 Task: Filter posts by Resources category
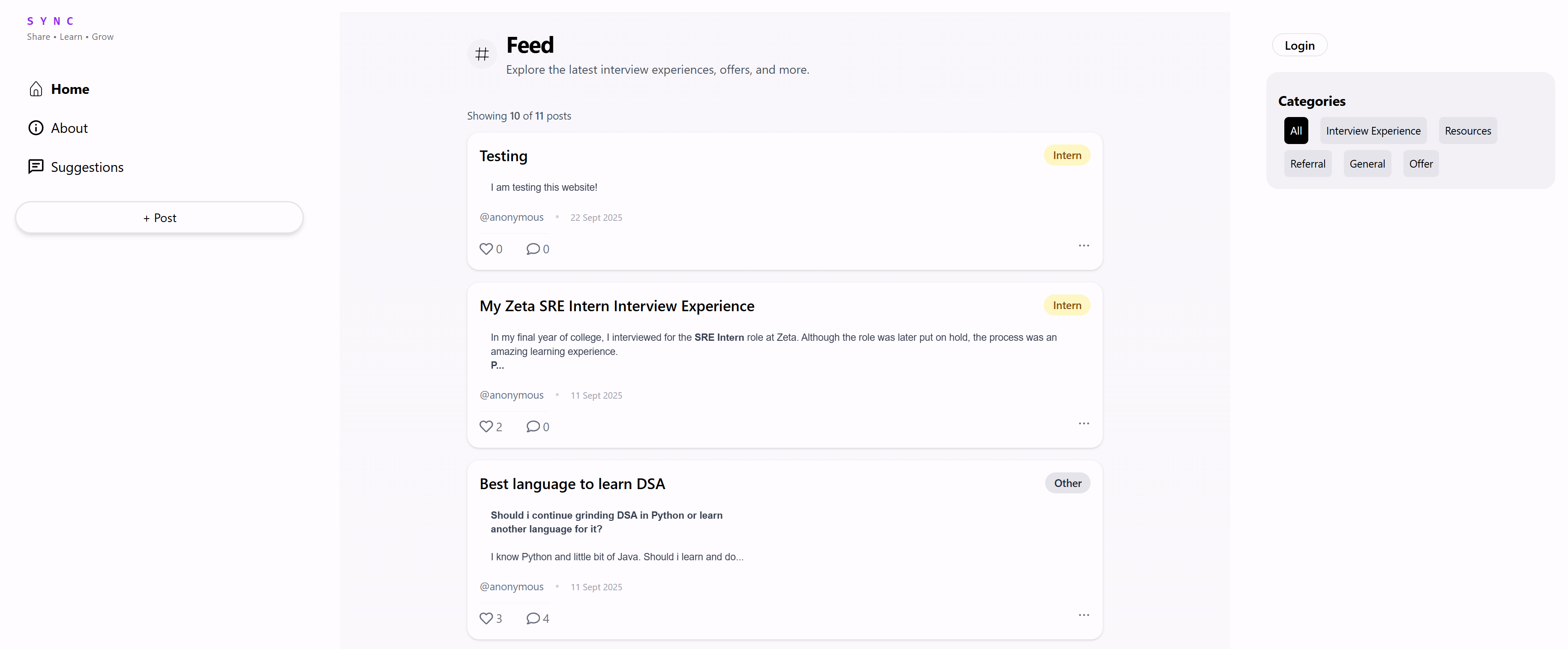click(1467, 131)
